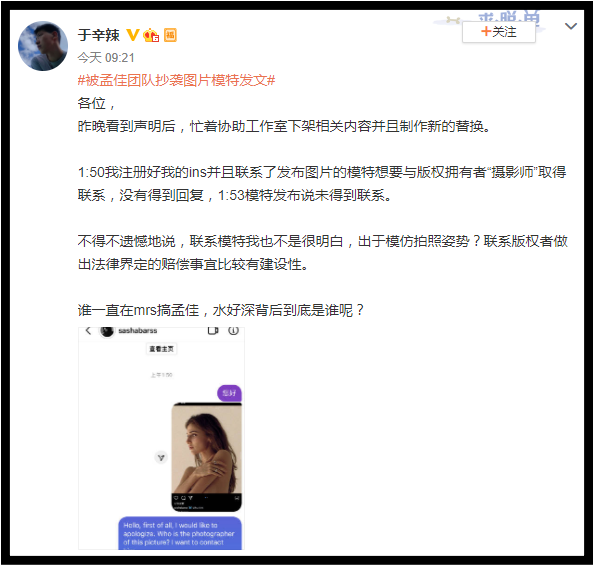
Task: Open the post options chevron menu
Action: click(571, 26)
